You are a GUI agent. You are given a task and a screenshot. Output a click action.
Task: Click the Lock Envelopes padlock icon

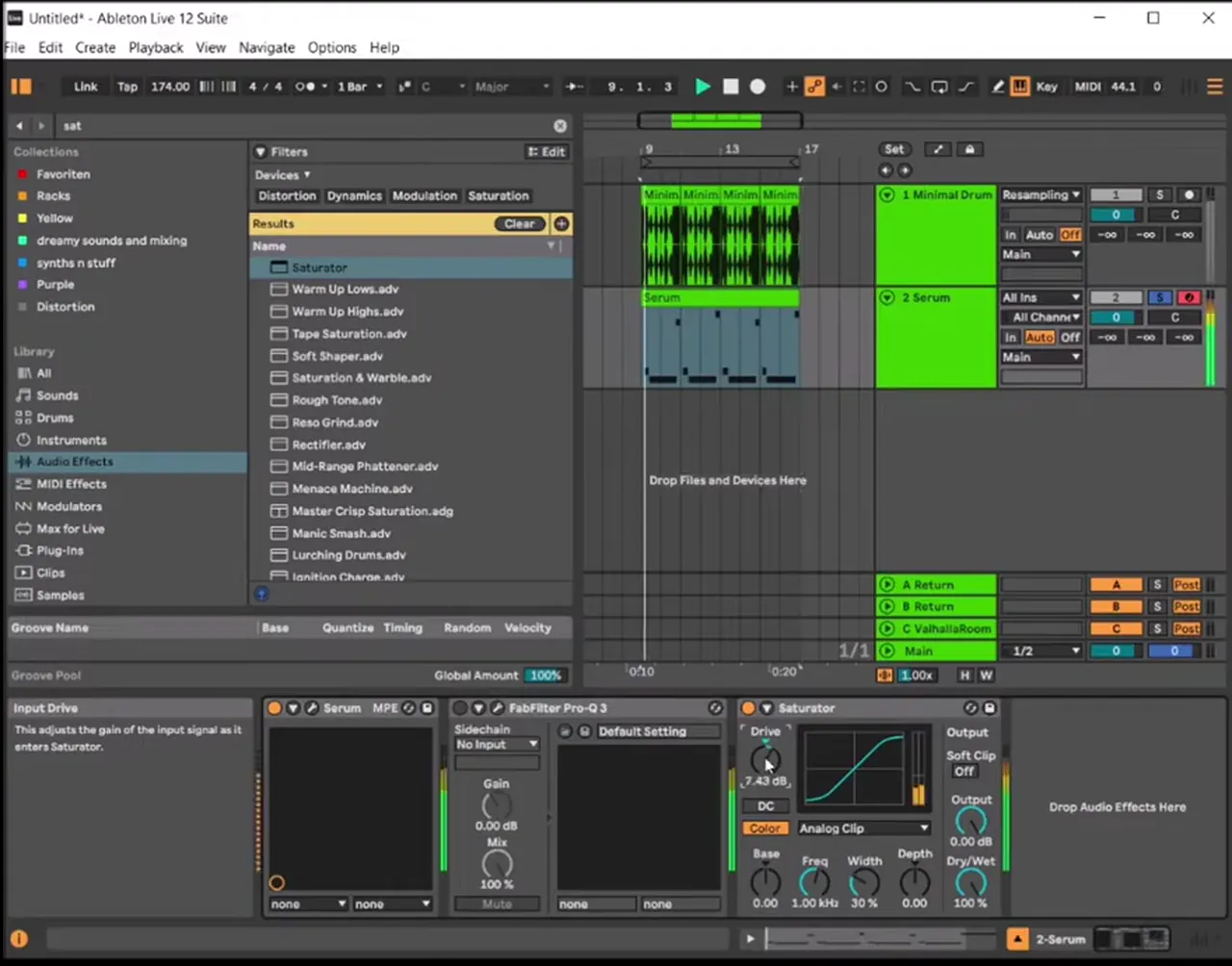pos(969,149)
